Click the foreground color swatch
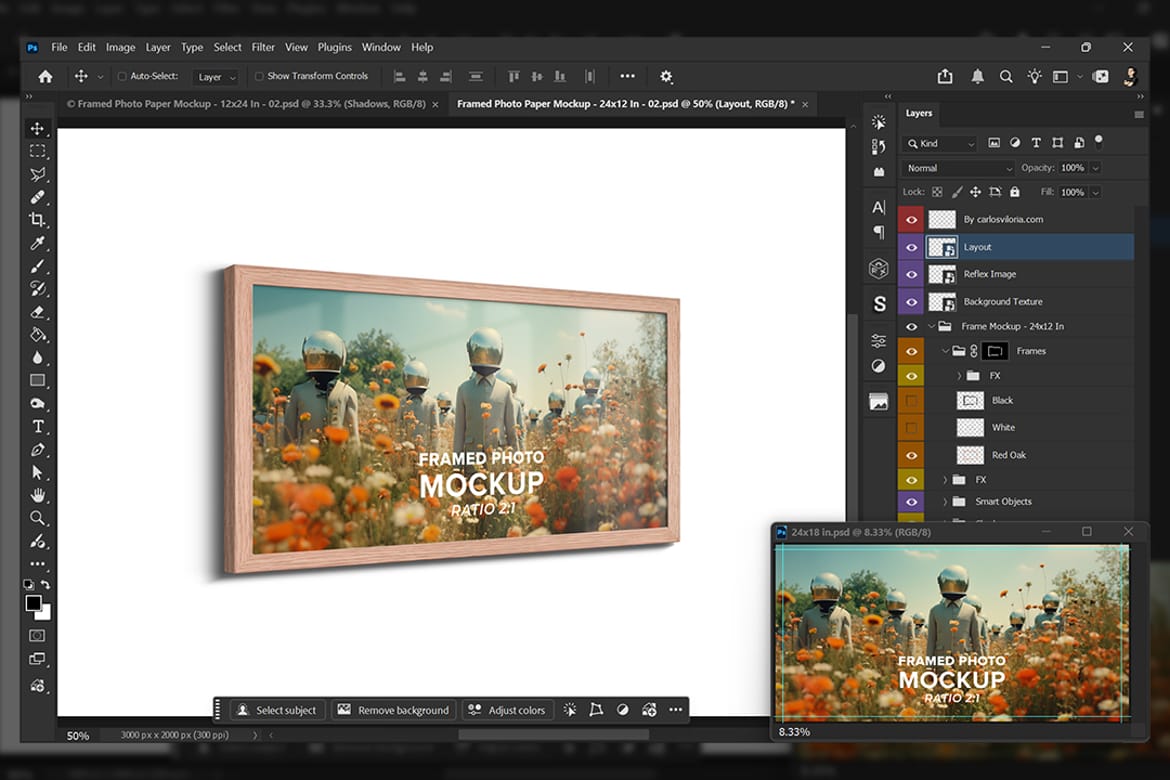Viewport: 1170px width, 780px height. (34, 604)
